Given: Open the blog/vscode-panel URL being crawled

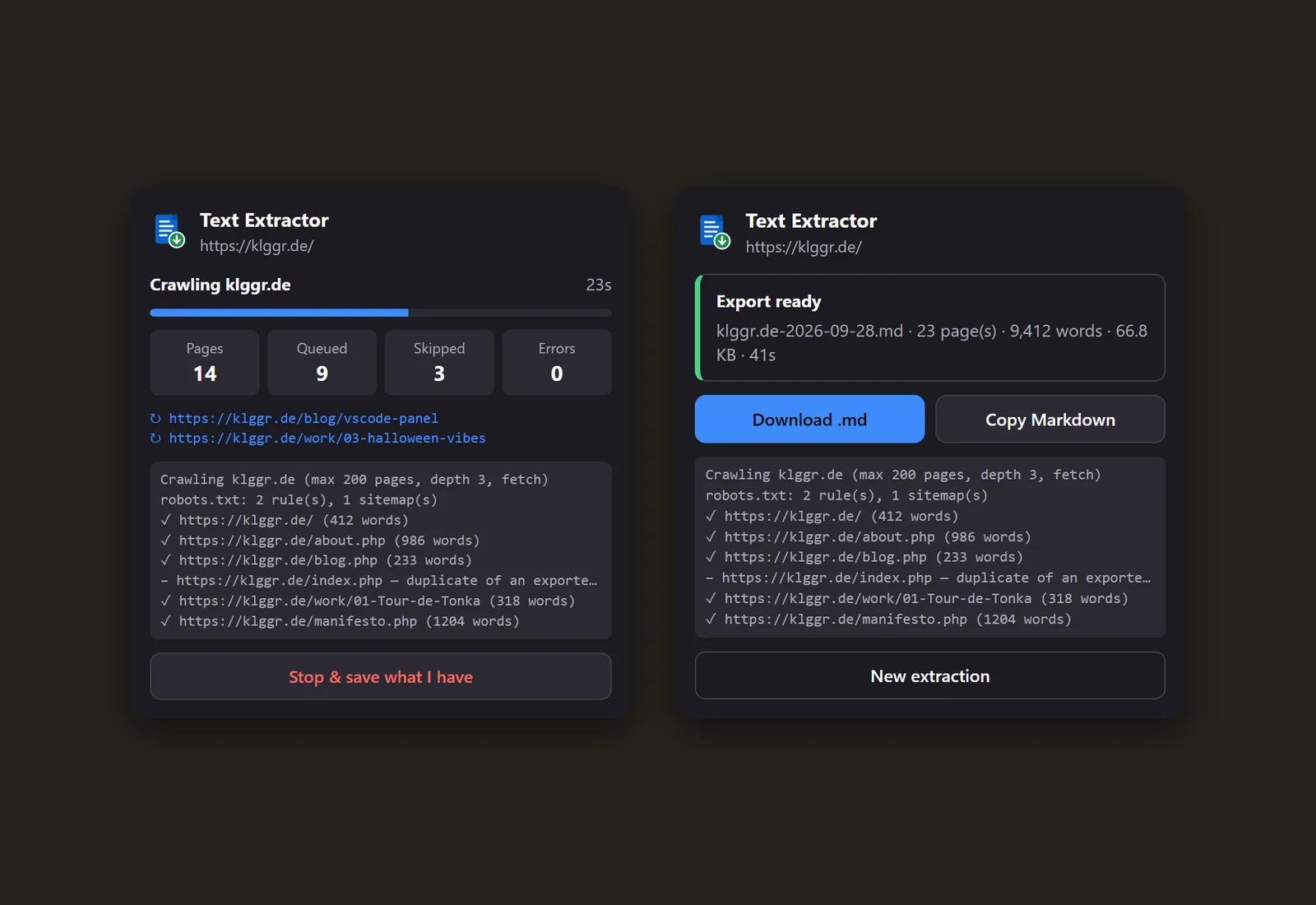Looking at the screenshot, I should 304,419.
